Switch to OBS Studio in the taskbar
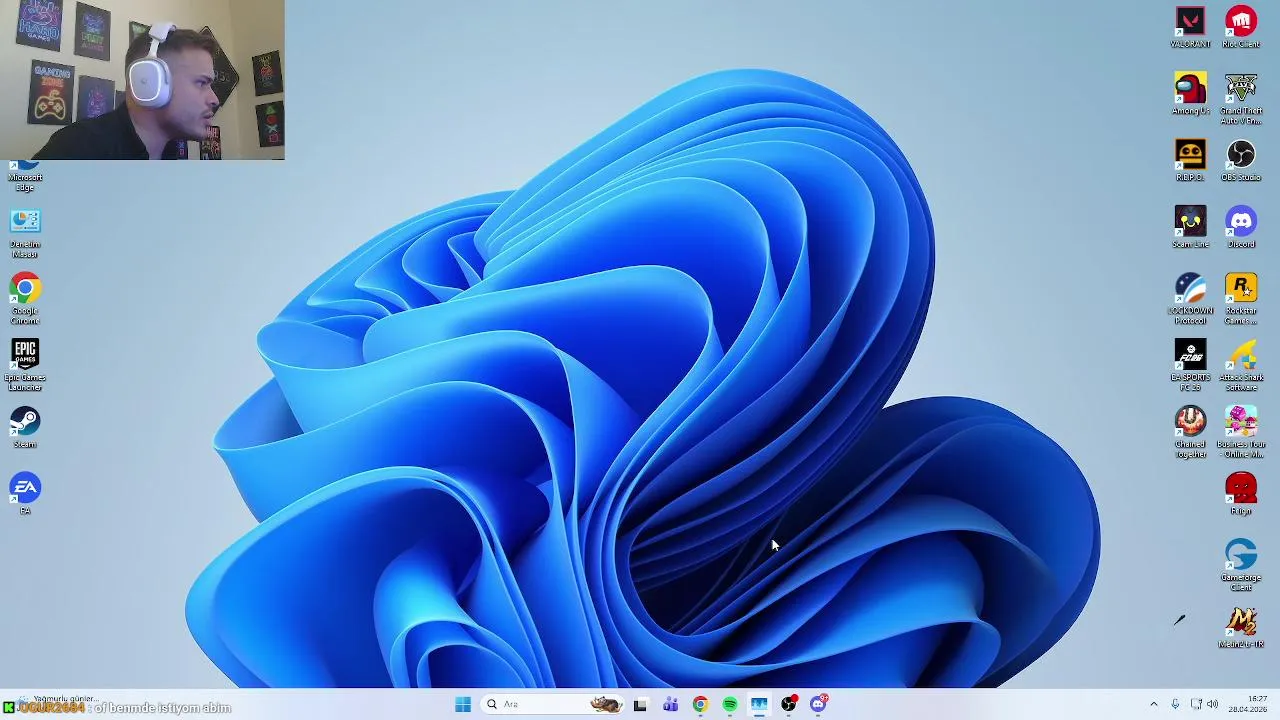Viewport: 1280px width, 720px height. (789, 705)
